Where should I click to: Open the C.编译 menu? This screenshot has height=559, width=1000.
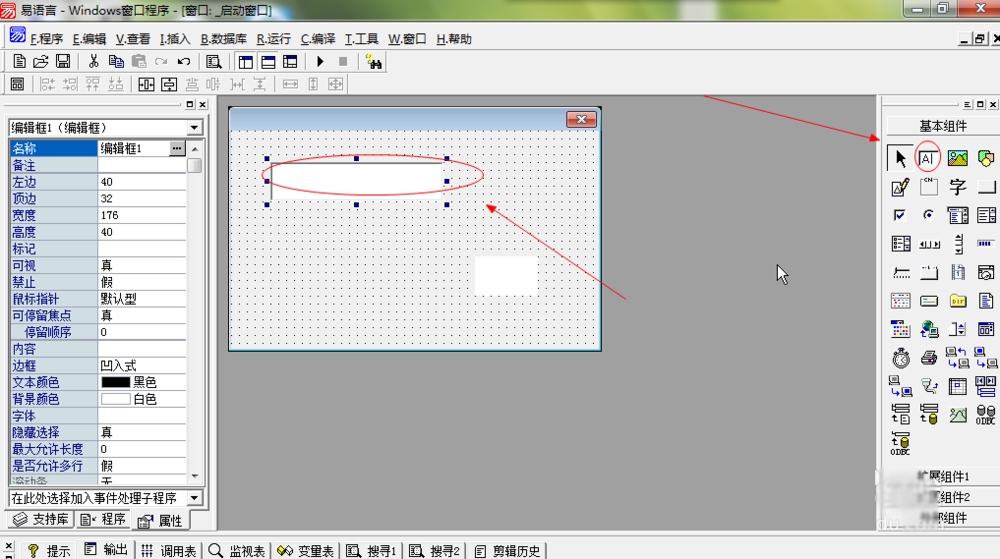coord(318,39)
